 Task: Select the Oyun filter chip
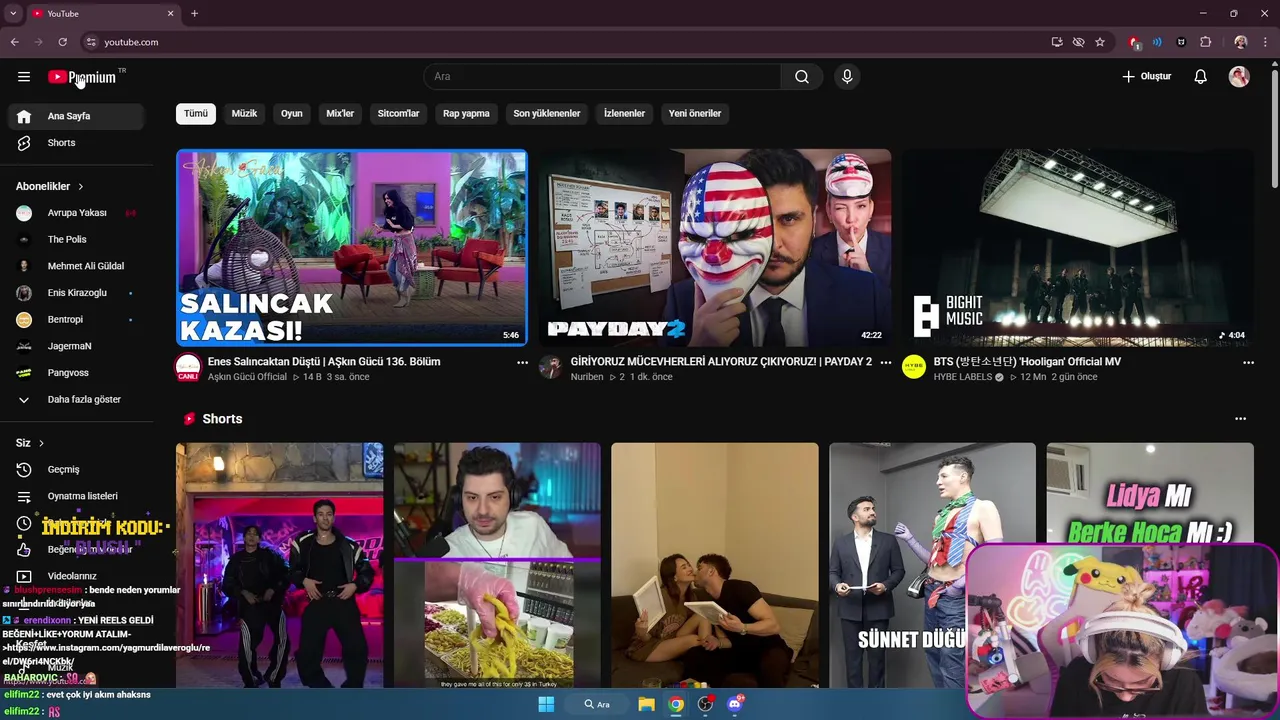(292, 114)
